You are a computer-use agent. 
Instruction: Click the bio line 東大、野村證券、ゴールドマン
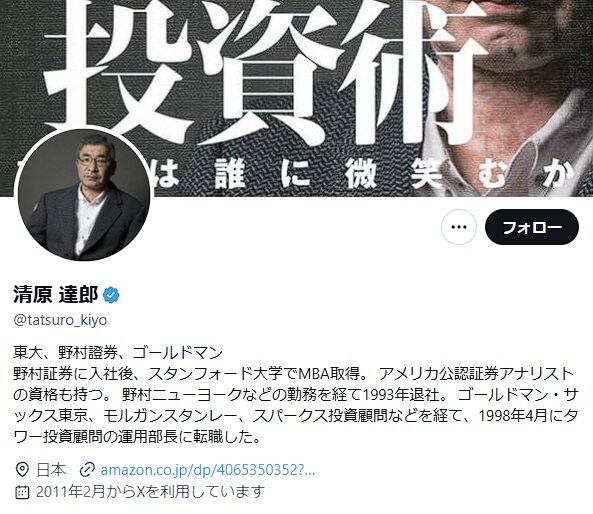tap(118, 353)
